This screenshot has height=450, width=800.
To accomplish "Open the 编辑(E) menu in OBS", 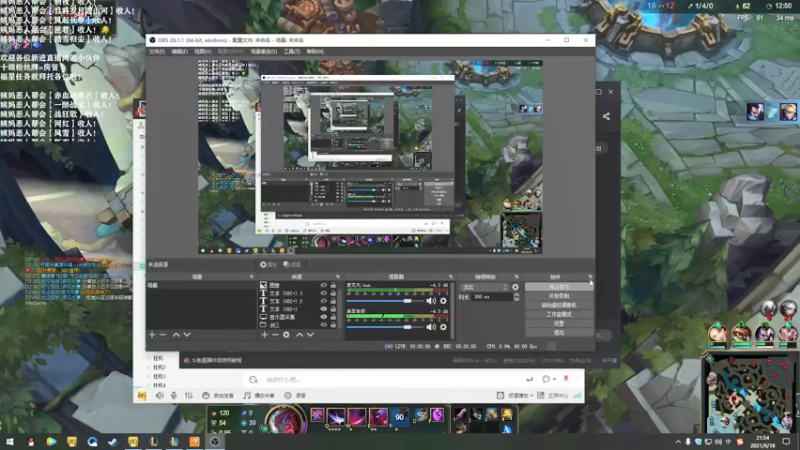I will pos(179,52).
